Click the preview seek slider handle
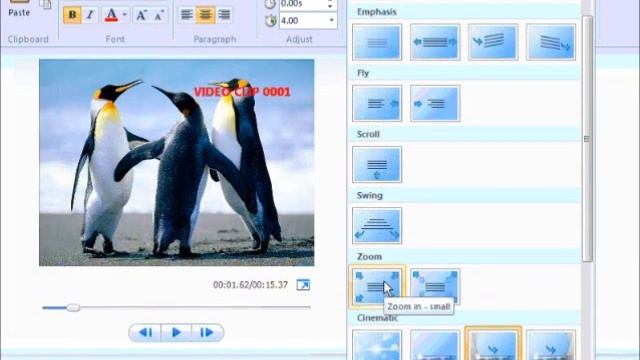The image size is (640, 360). (x=73, y=307)
